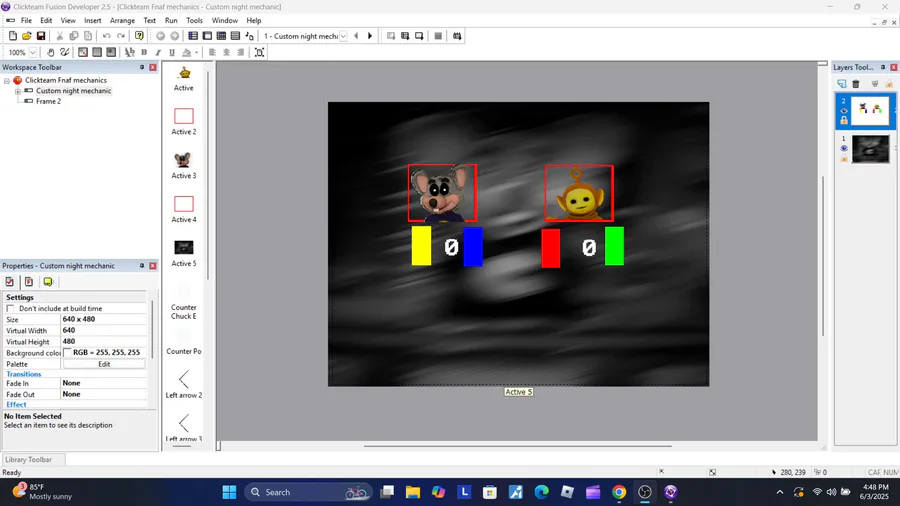900x506 pixels.
Task: Select the green rectangle in the frame
Action: (x=614, y=246)
